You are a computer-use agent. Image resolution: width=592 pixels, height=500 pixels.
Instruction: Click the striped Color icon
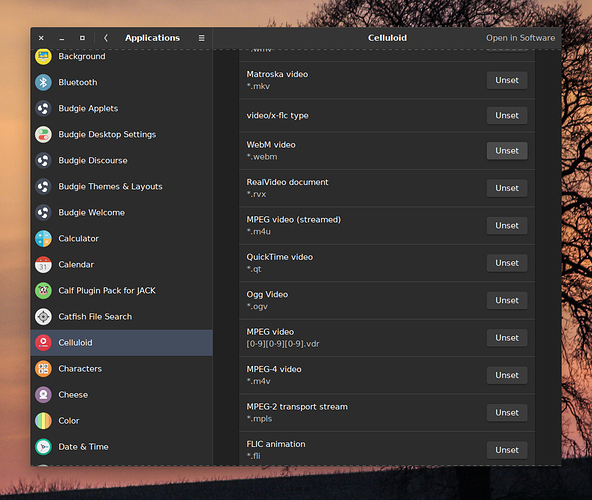43,421
